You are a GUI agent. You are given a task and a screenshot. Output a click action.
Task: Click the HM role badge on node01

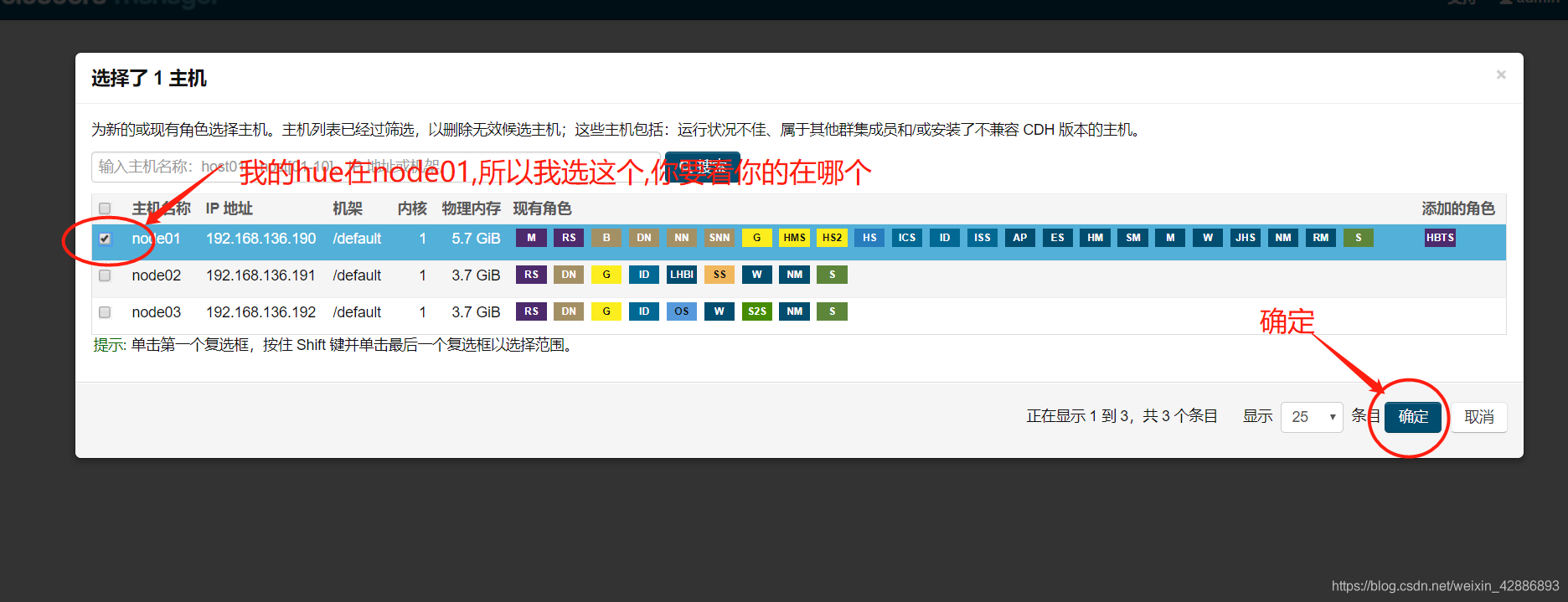coord(1096,238)
